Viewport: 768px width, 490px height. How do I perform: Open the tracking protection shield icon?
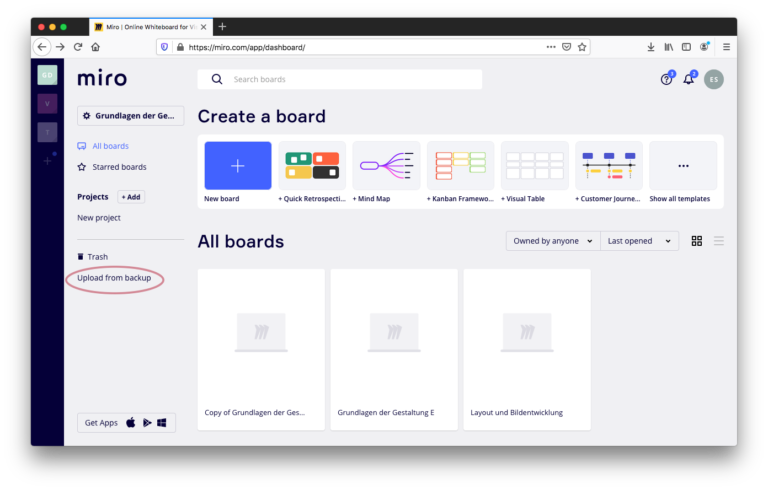165,47
